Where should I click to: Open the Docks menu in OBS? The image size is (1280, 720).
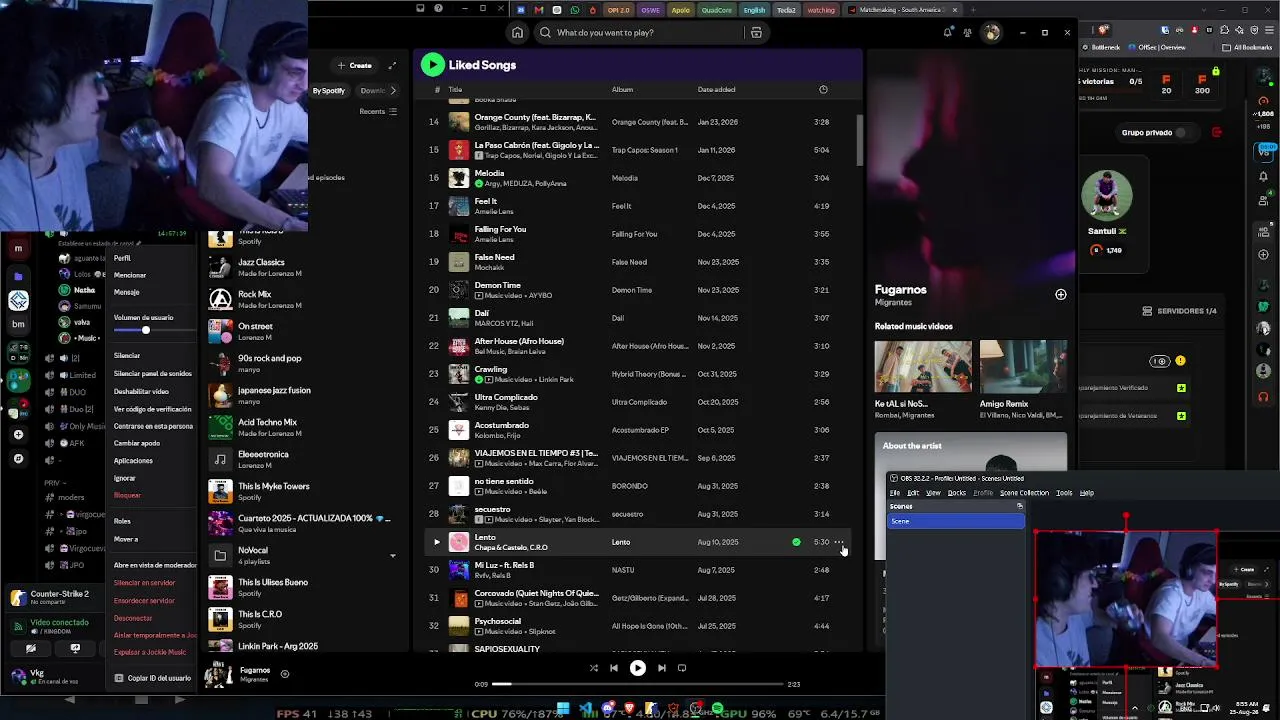[x=957, y=493]
